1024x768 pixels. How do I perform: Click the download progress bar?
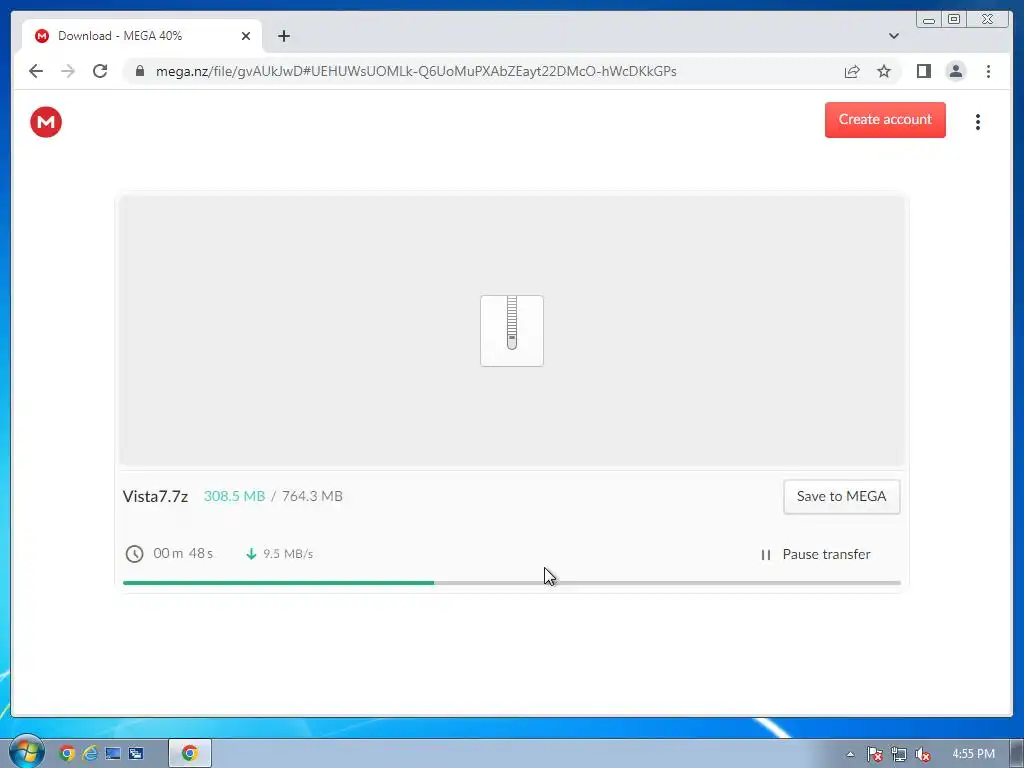tap(511, 583)
